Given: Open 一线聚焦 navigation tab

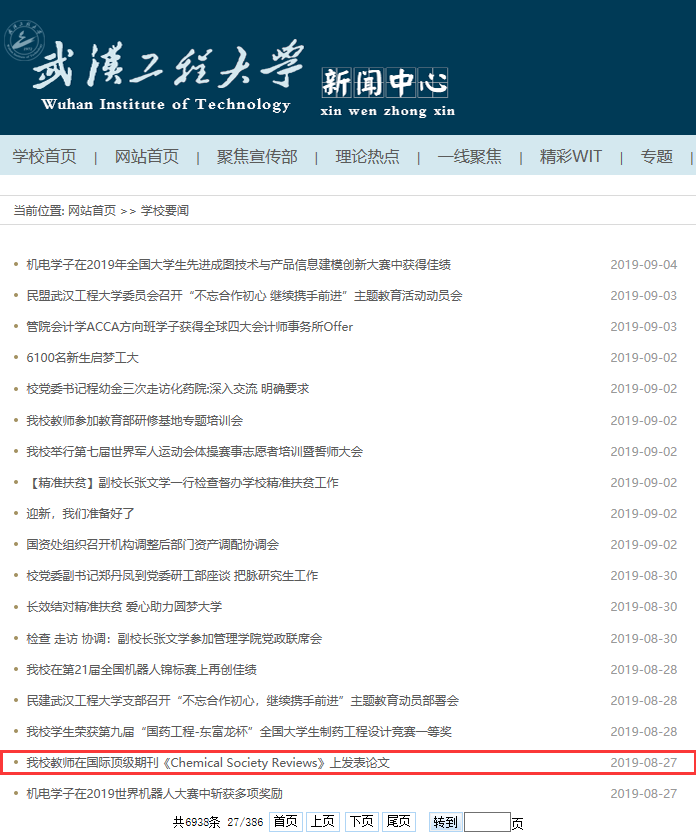Looking at the screenshot, I should pos(469,156).
